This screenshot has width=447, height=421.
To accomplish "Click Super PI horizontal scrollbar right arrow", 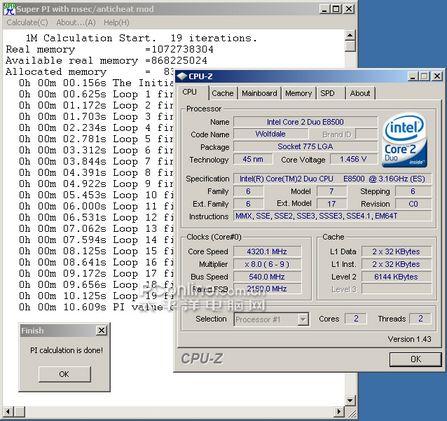I will pyautogui.click(x=339, y=411).
